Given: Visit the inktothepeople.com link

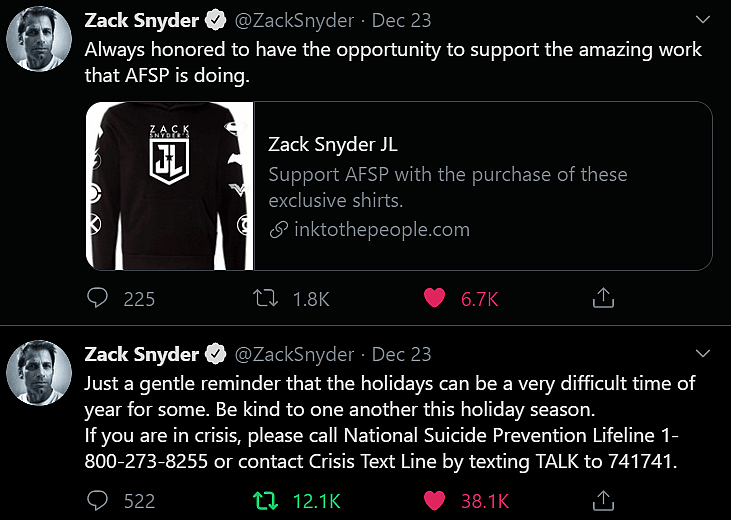Looking at the screenshot, I should (x=381, y=229).
